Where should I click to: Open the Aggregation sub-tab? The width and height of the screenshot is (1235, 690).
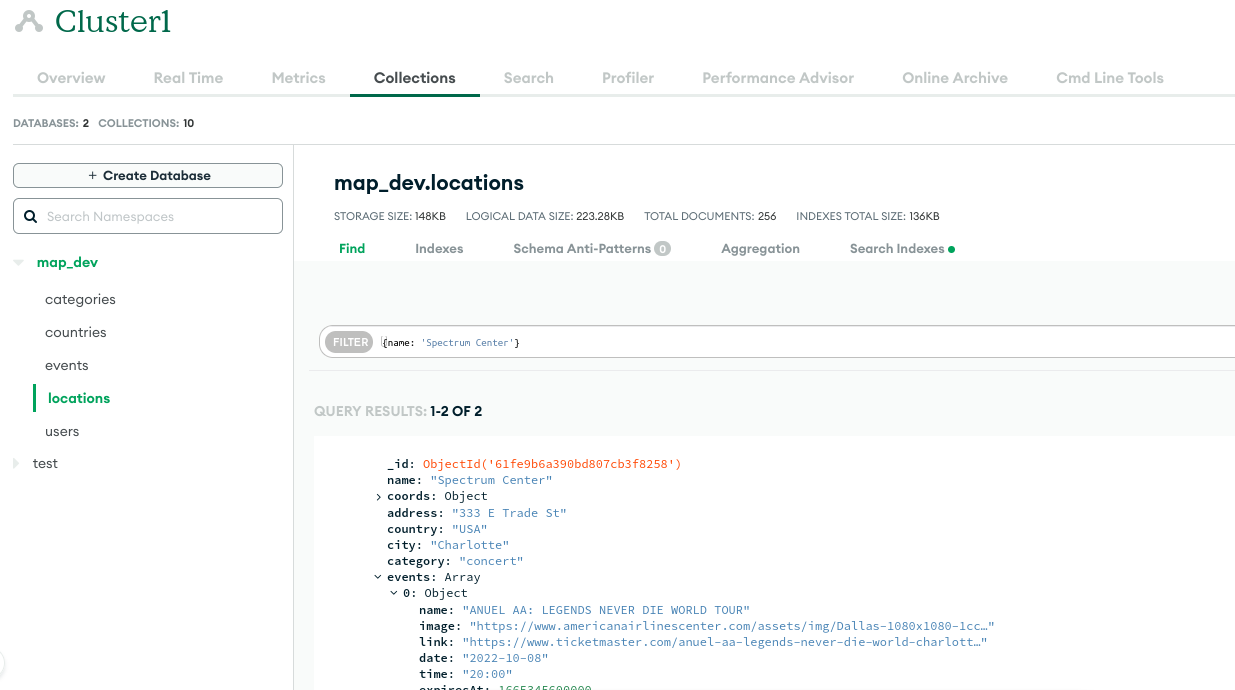[760, 249]
